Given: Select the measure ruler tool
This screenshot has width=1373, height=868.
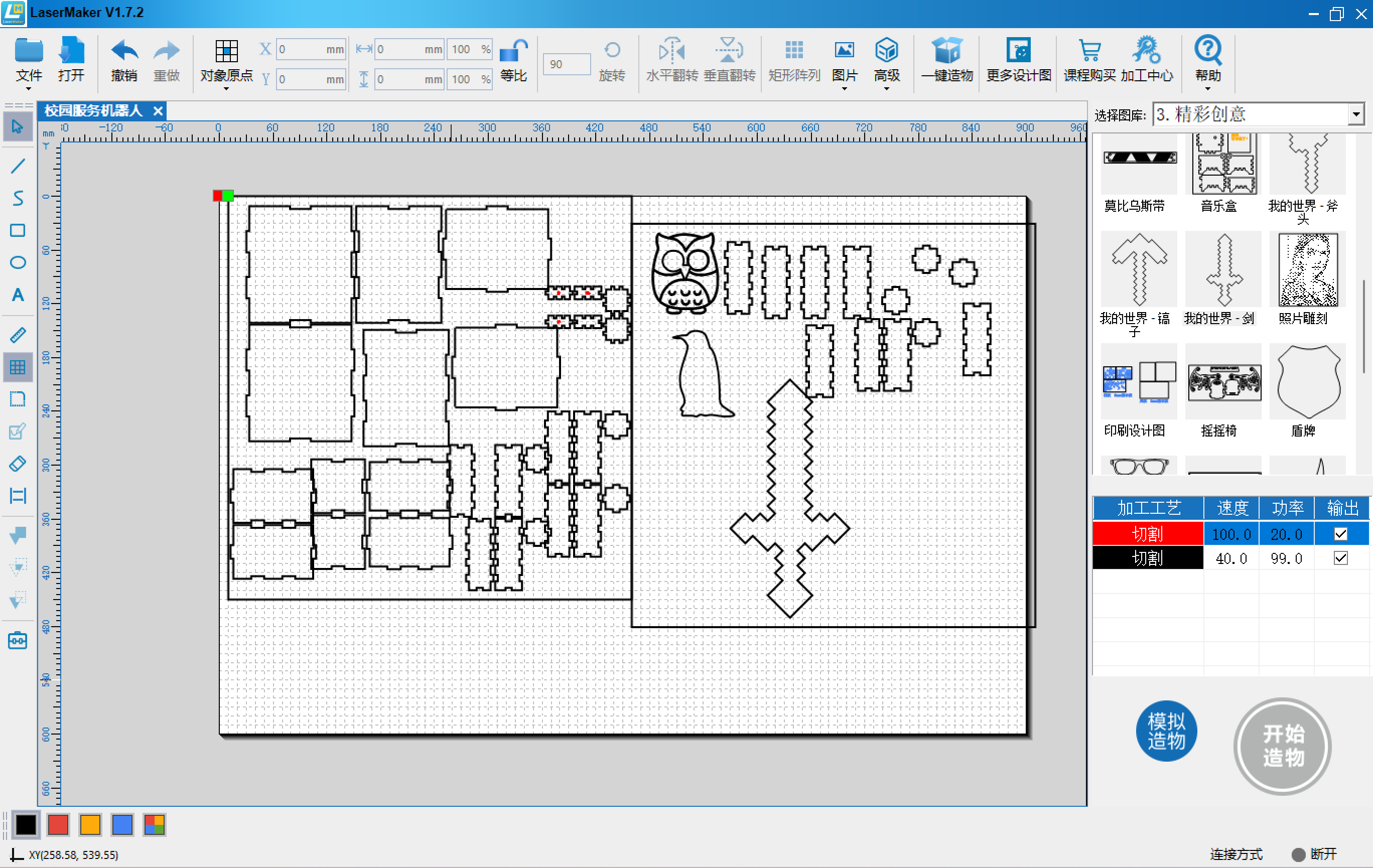Looking at the screenshot, I should pyautogui.click(x=18, y=335).
